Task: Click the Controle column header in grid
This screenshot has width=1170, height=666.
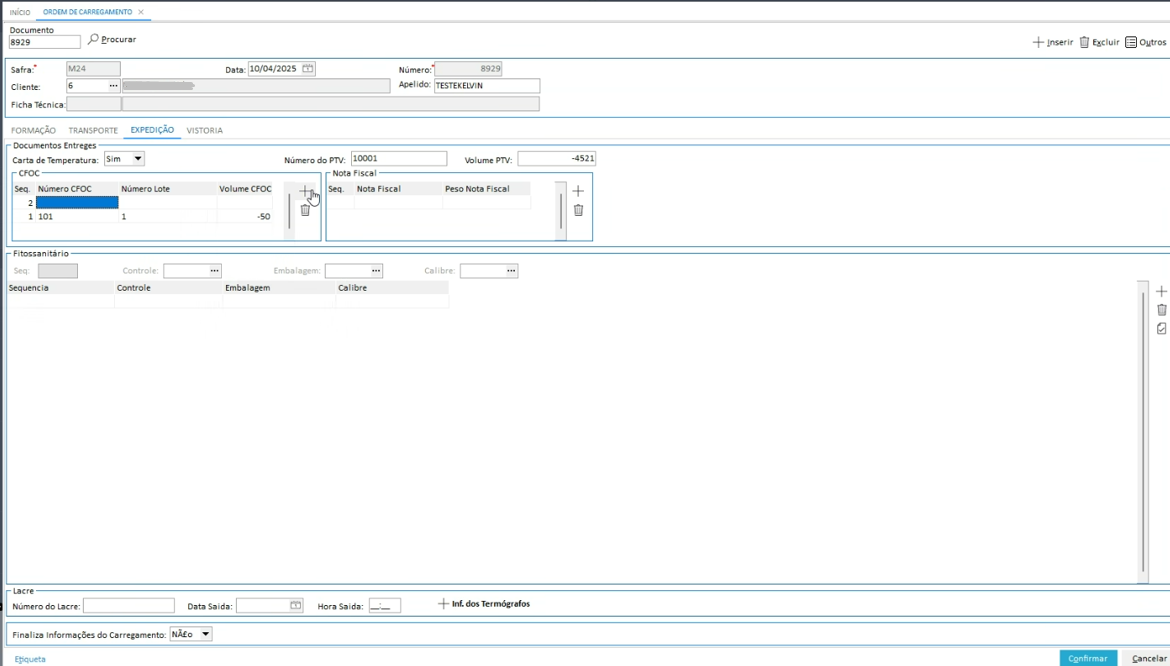Action: (x=169, y=288)
